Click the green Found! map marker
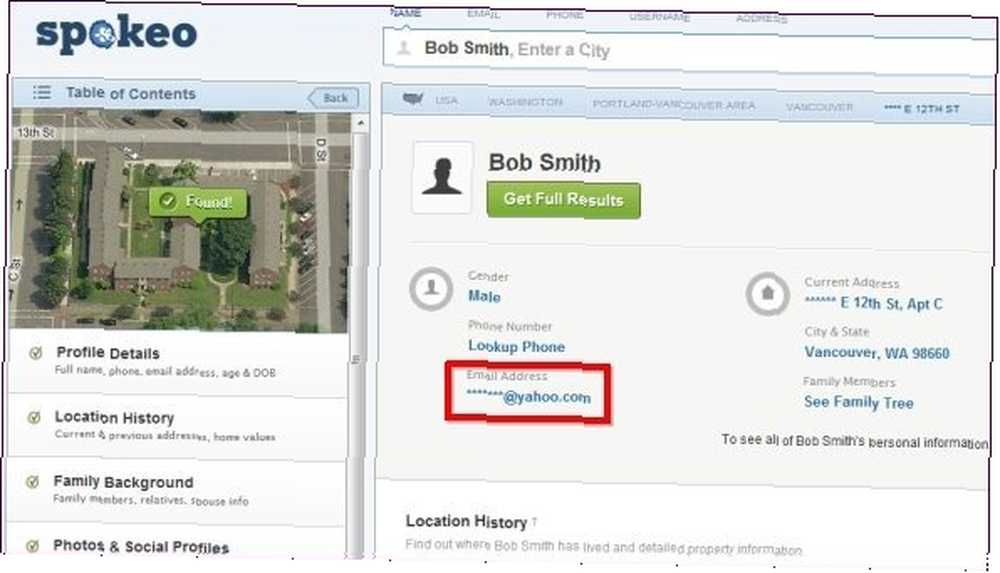 click(x=198, y=203)
